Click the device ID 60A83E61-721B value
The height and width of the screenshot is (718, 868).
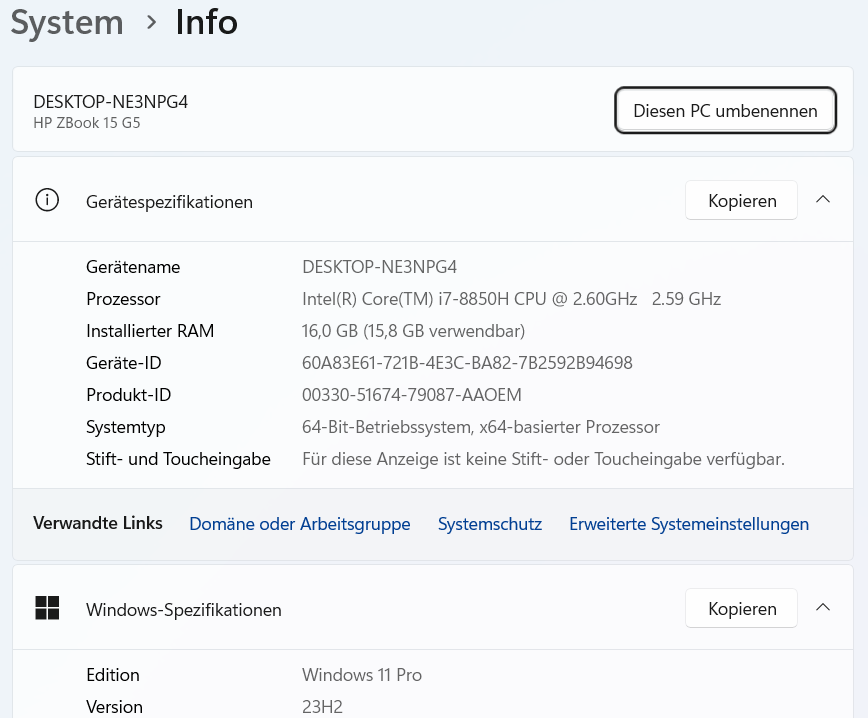[x=467, y=363]
